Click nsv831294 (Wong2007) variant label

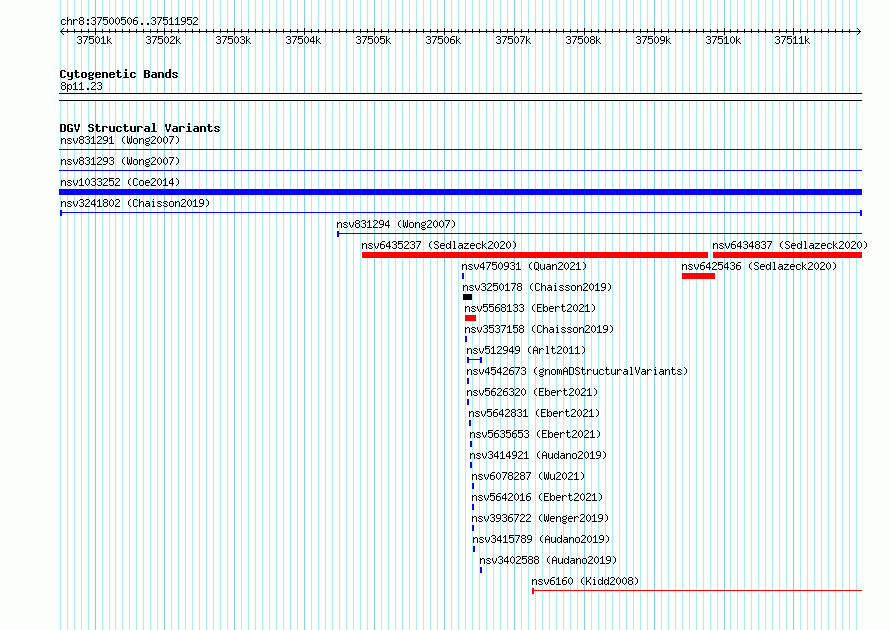click(x=396, y=224)
